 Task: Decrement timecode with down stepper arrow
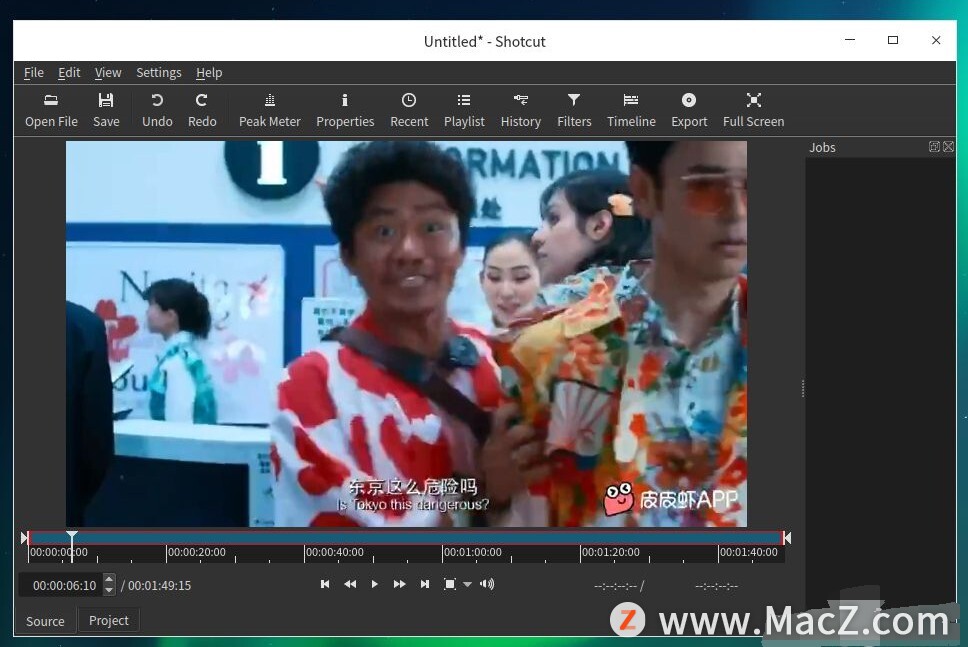(109, 591)
